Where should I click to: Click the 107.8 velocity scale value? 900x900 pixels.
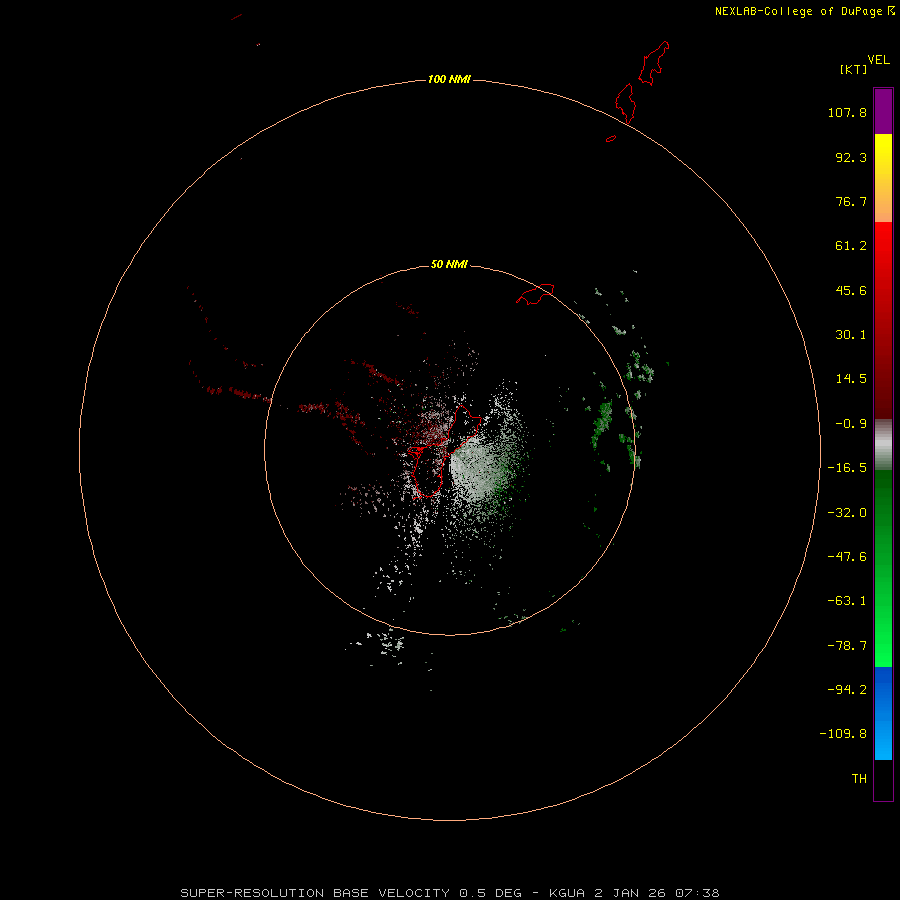847,112
